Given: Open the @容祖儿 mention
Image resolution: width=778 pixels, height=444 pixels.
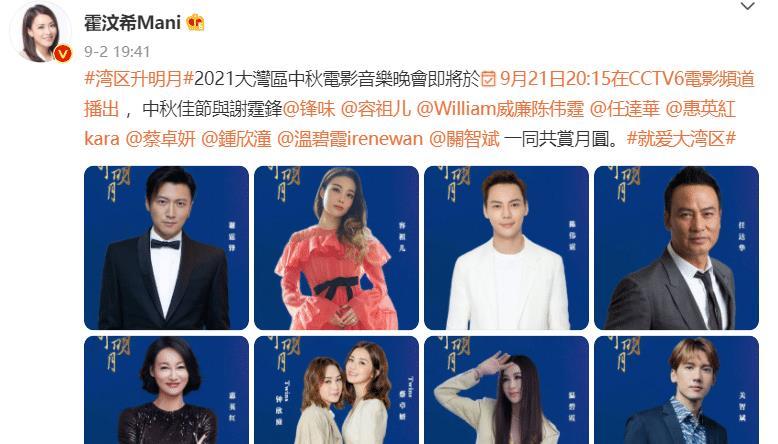Looking at the screenshot, I should click(376, 109).
